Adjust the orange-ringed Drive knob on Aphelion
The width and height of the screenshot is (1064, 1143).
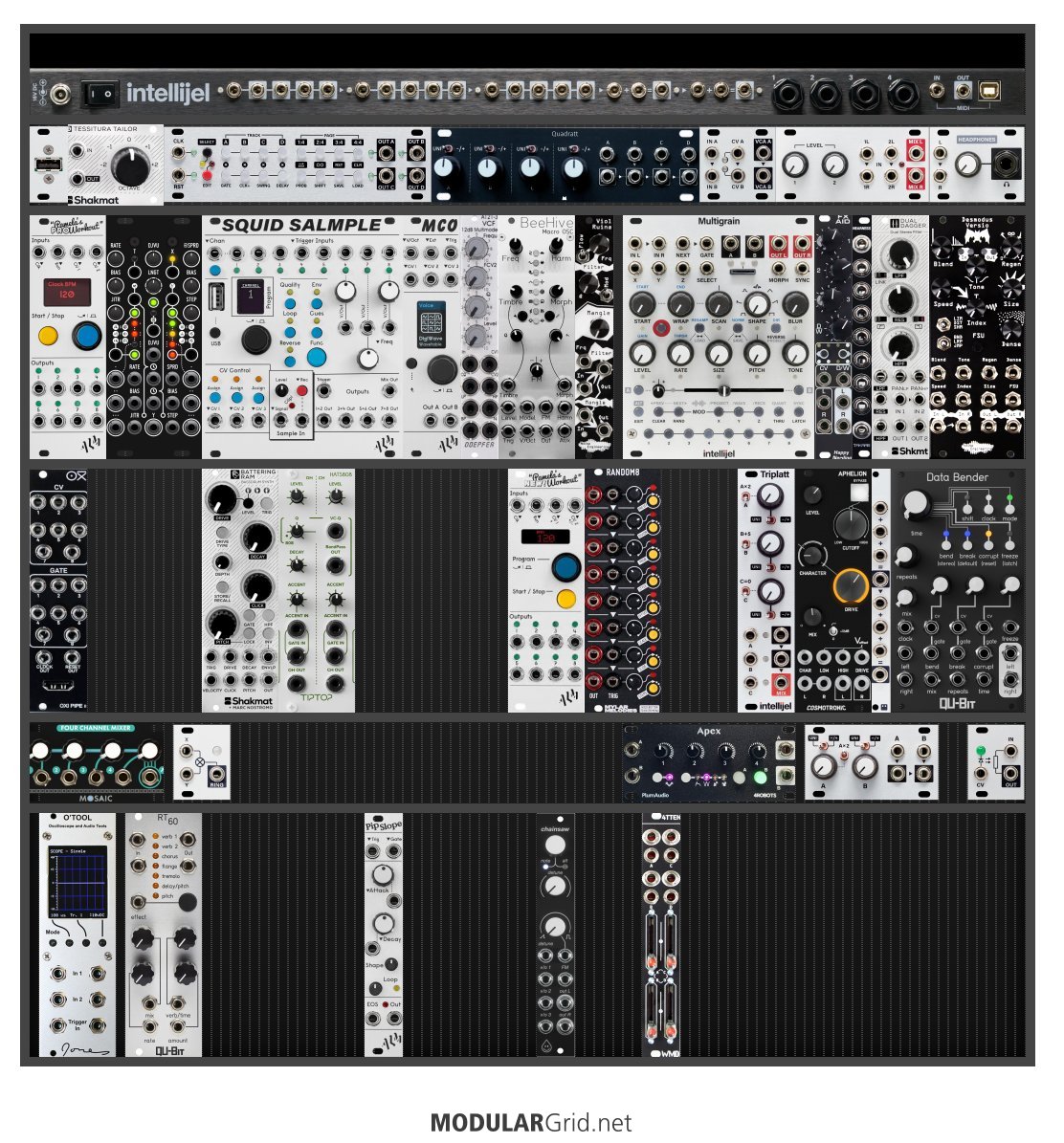(851, 584)
